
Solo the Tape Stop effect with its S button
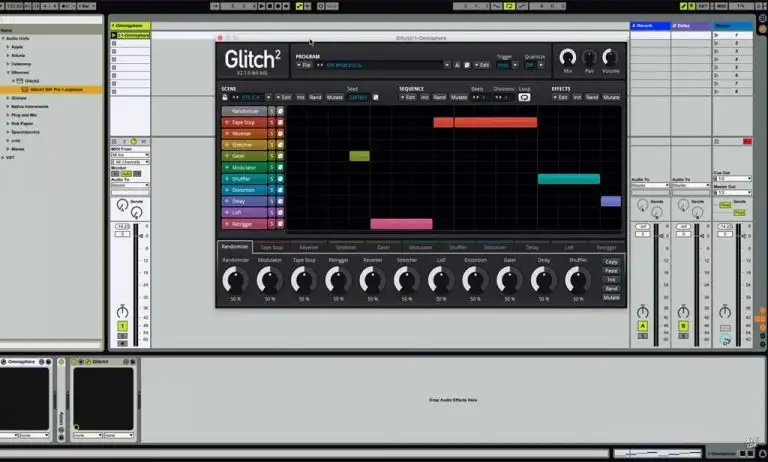pyautogui.click(x=272, y=122)
